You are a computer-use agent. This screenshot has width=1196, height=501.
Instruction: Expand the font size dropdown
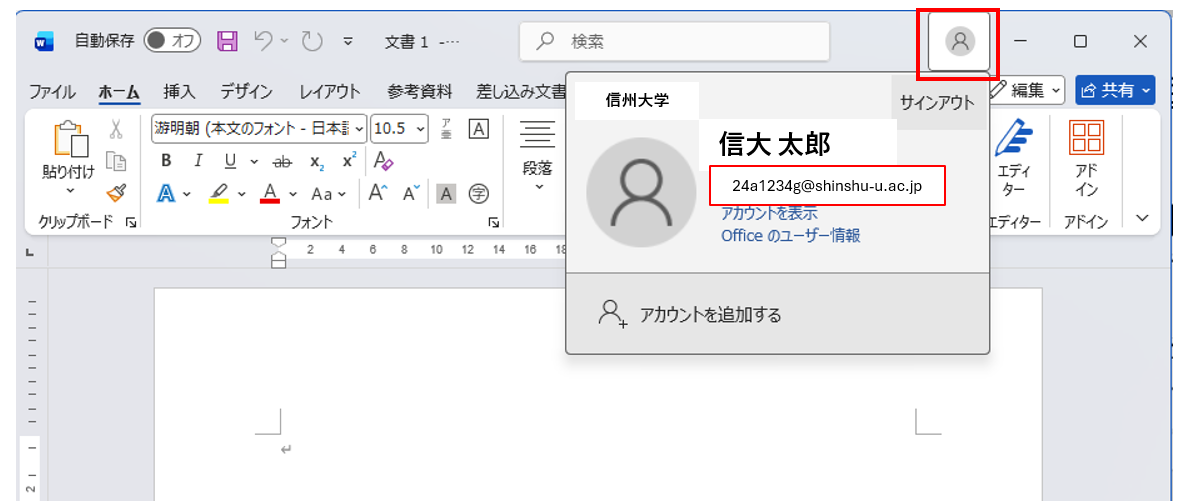pyautogui.click(x=420, y=129)
